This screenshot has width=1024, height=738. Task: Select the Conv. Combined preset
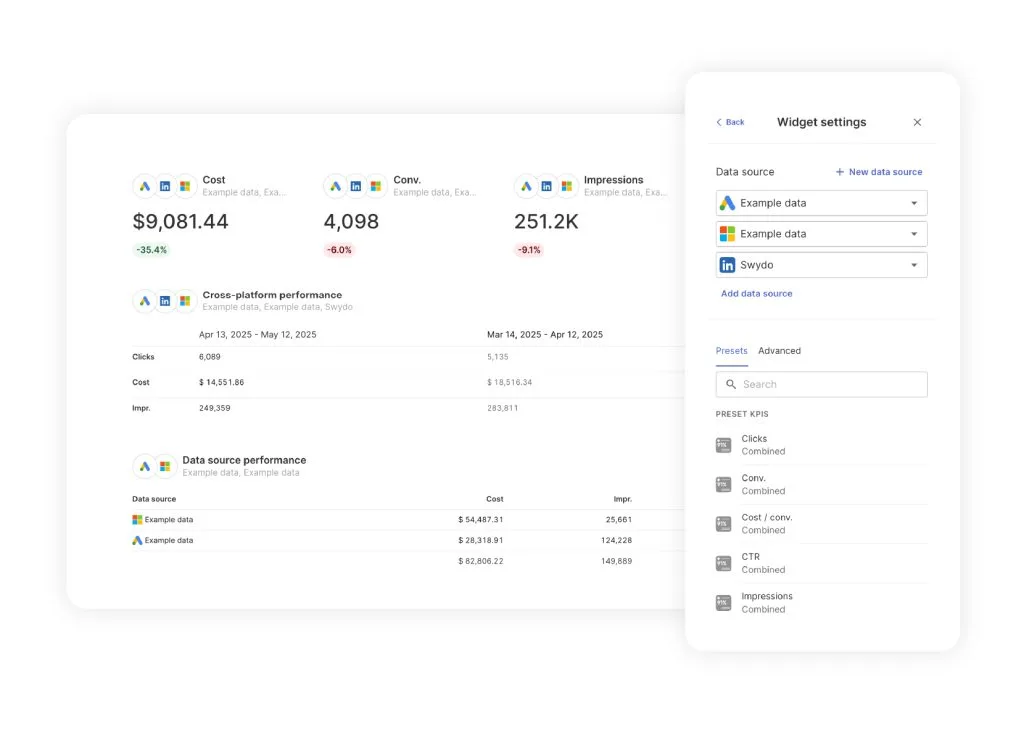822,485
